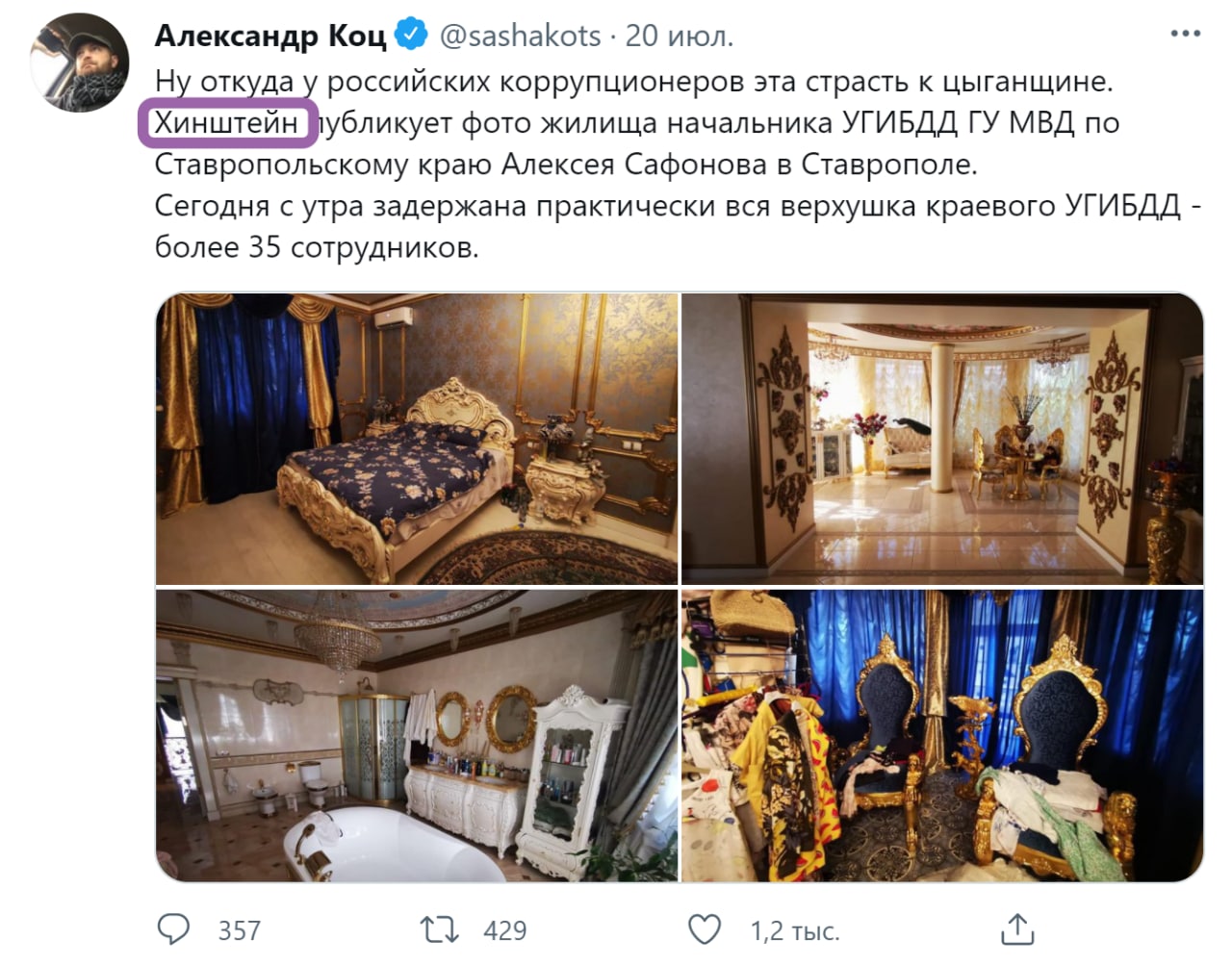Click the share upload icon
The image size is (1232, 965).
pos(1017,929)
